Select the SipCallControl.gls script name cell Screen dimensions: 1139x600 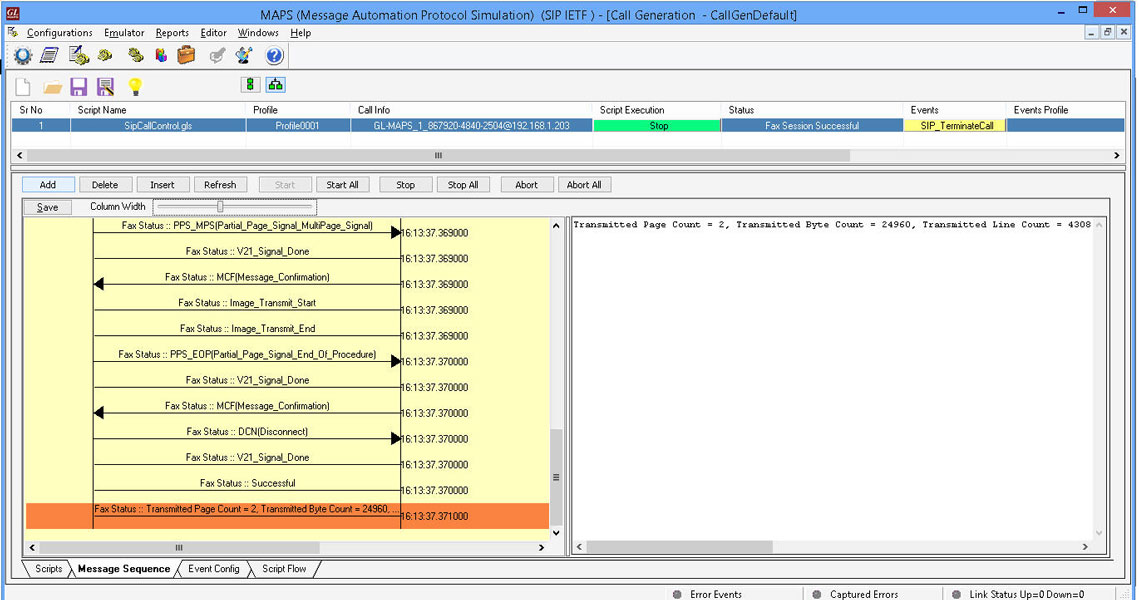pos(158,126)
